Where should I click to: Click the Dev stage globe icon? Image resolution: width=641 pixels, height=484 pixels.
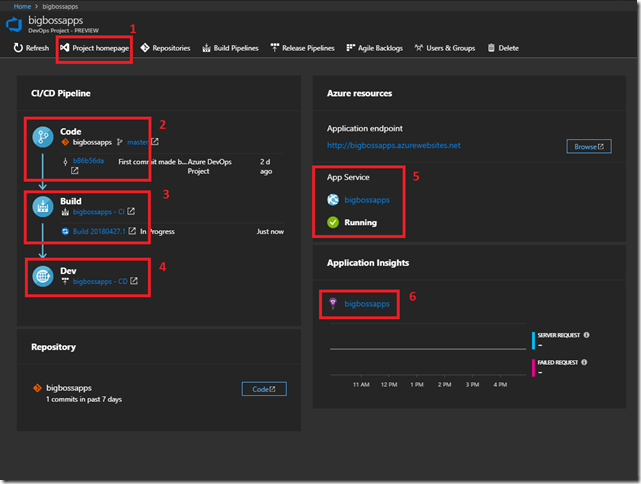click(43, 276)
